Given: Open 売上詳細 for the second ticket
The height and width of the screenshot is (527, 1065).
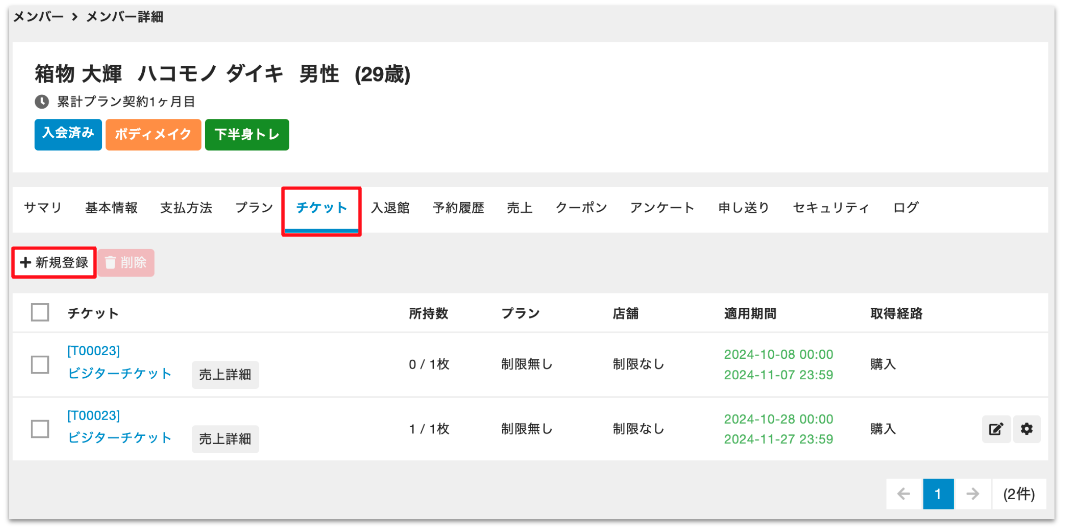Looking at the screenshot, I should 225,438.
